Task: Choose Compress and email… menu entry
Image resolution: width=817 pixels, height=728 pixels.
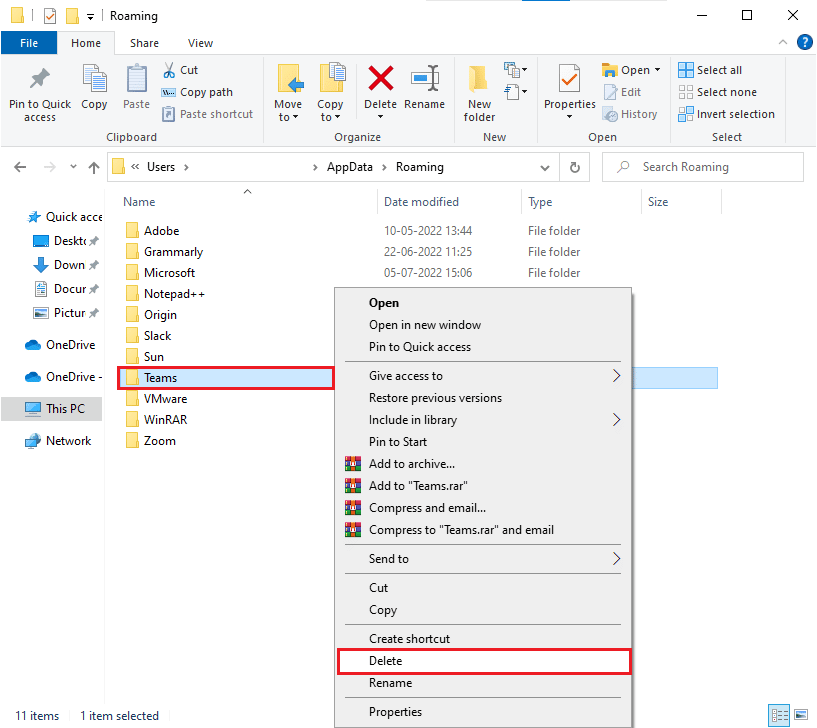Action: (x=427, y=508)
